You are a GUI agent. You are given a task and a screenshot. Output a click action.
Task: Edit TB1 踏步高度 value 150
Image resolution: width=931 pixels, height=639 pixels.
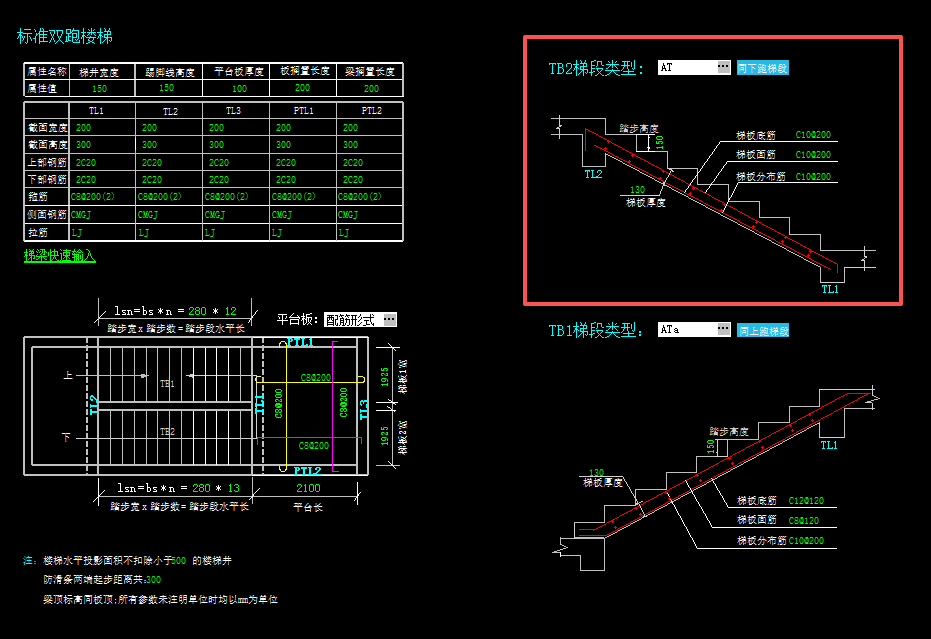click(x=711, y=447)
